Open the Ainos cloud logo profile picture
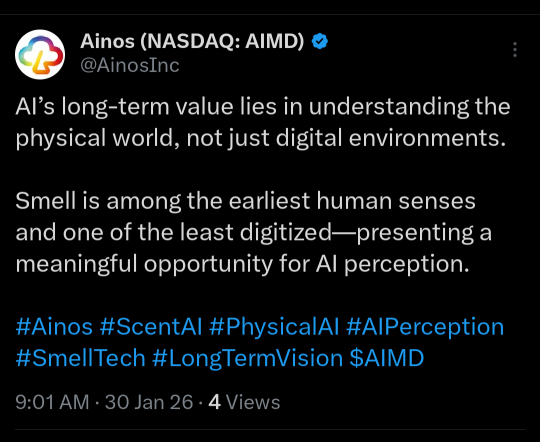Viewport: 540px width, 442px height. click(40, 54)
